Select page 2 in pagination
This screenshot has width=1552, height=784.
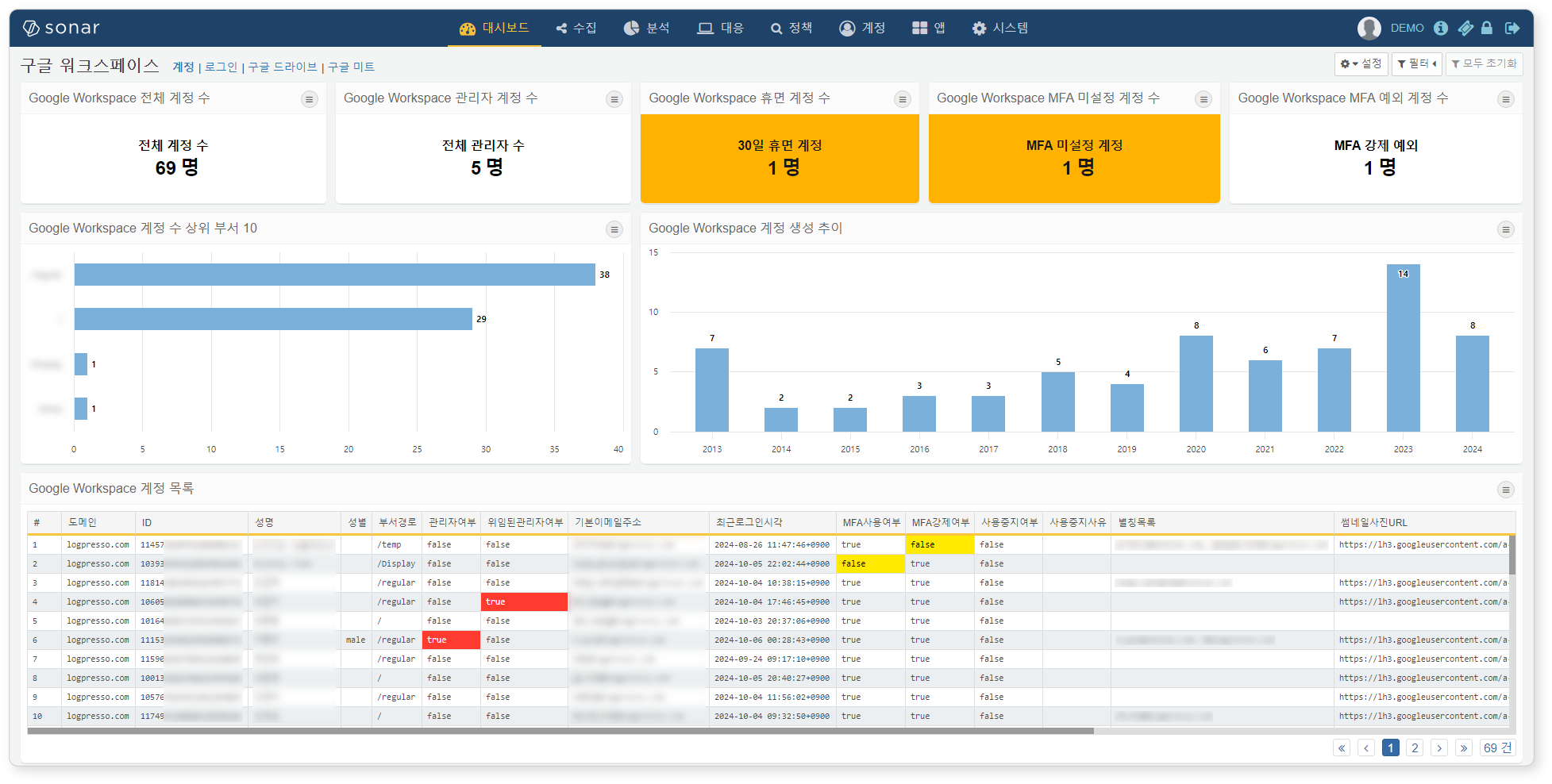click(1415, 747)
